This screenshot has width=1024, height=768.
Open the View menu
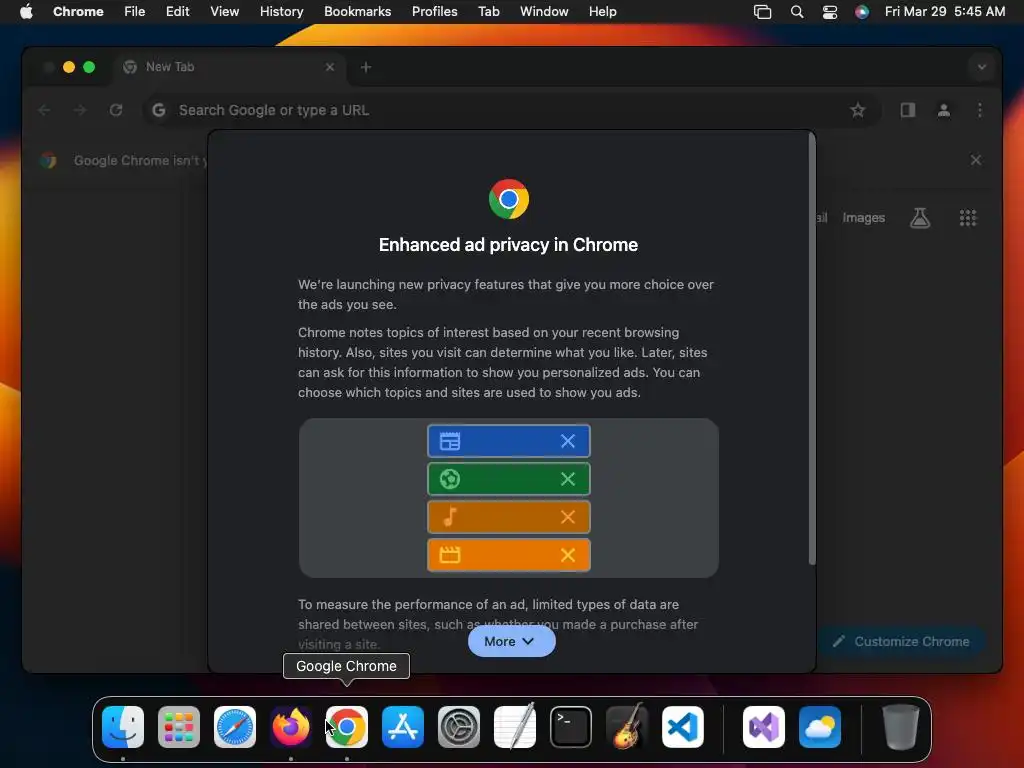(x=225, y=12)
